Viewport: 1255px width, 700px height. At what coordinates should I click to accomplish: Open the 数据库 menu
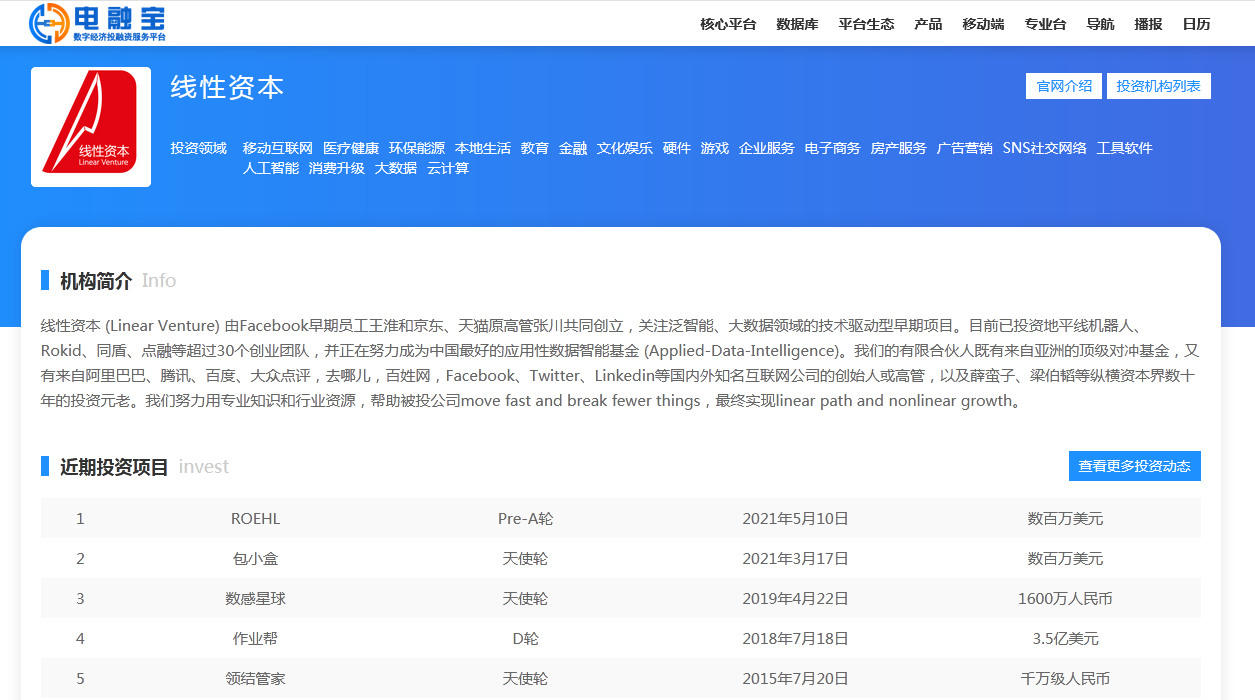coord(797,24)
